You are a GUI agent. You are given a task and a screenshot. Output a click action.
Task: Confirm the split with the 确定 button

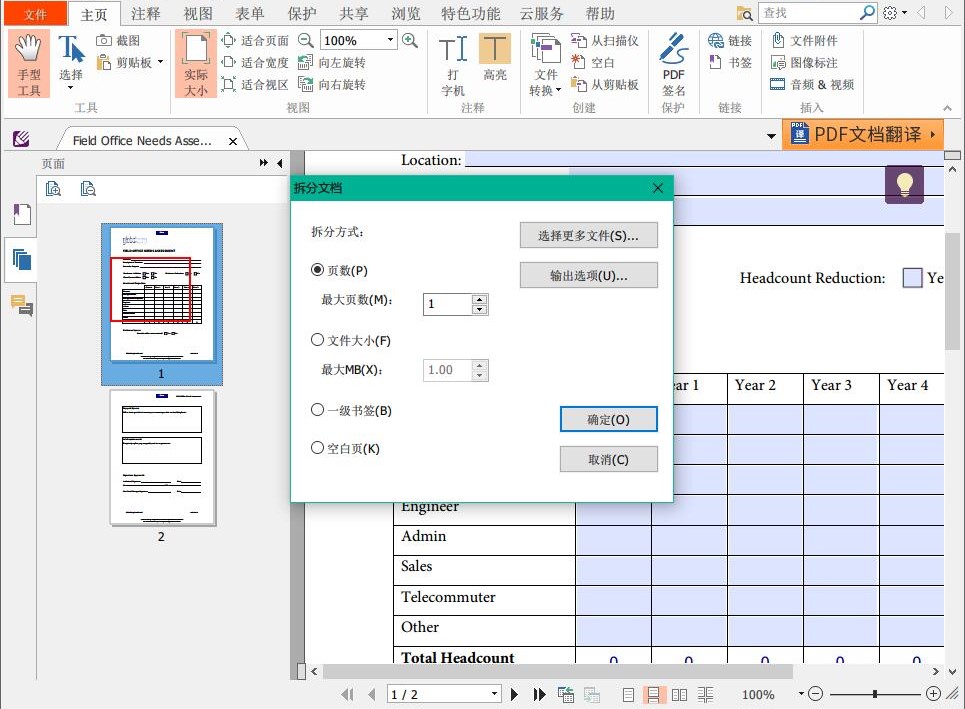(608, 419)
